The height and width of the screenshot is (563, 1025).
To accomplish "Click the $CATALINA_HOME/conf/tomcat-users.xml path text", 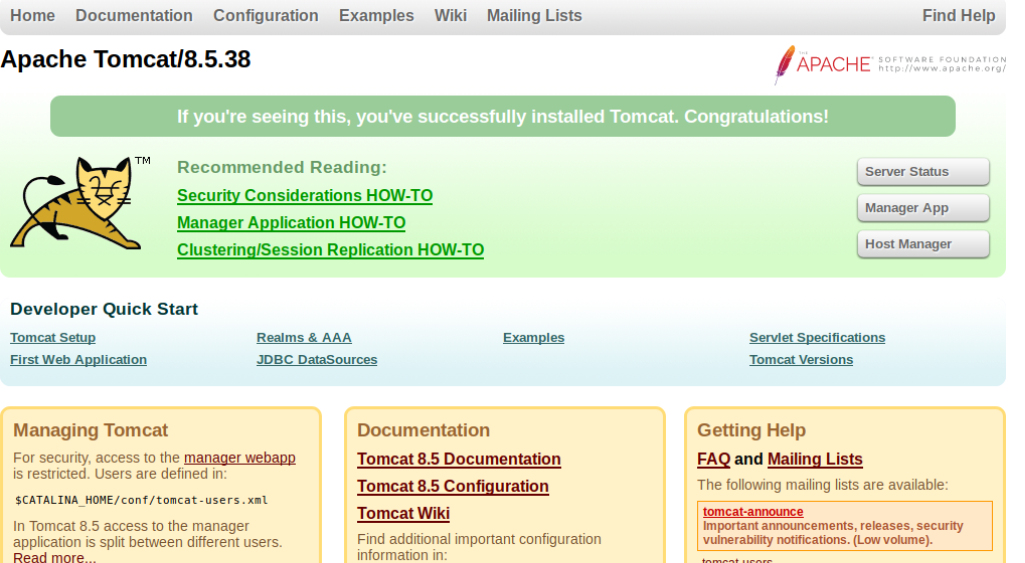I will (x=141, y=500).
